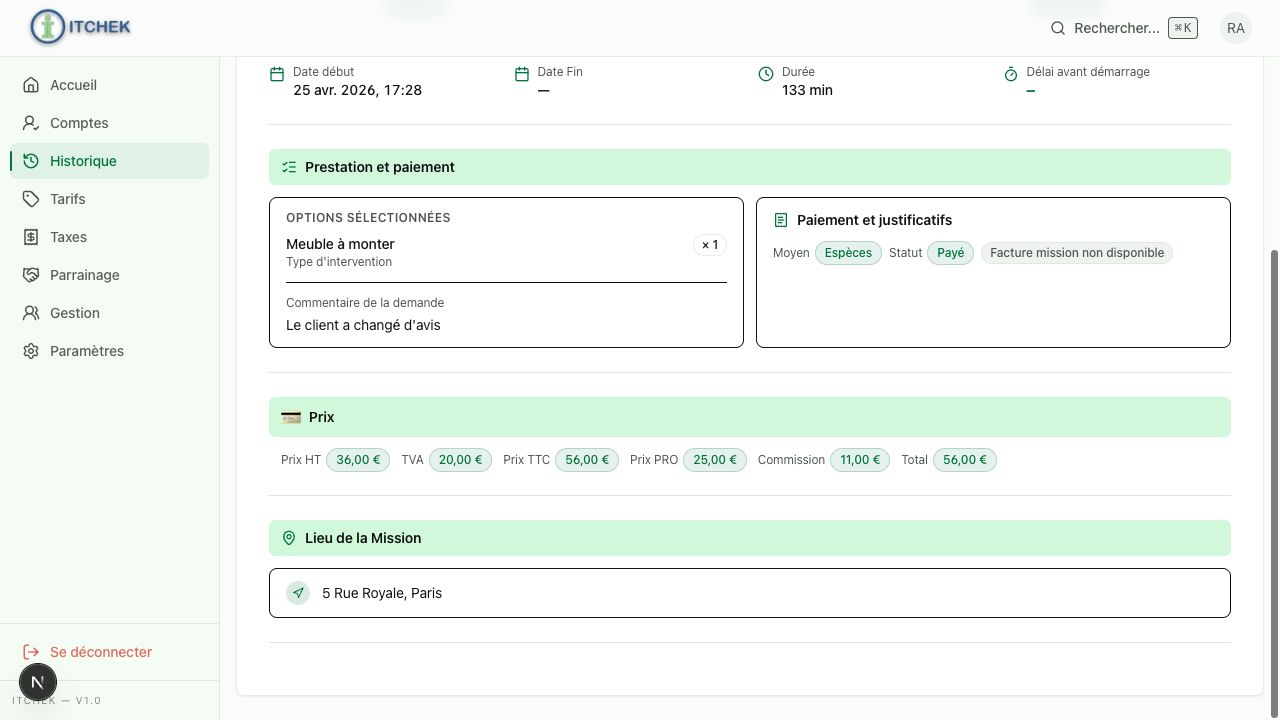Image resolution: width=1280 pixels, height=720 pixels.
Task: Click the Paramètres gear icon
Action: (x=31, y=351)
